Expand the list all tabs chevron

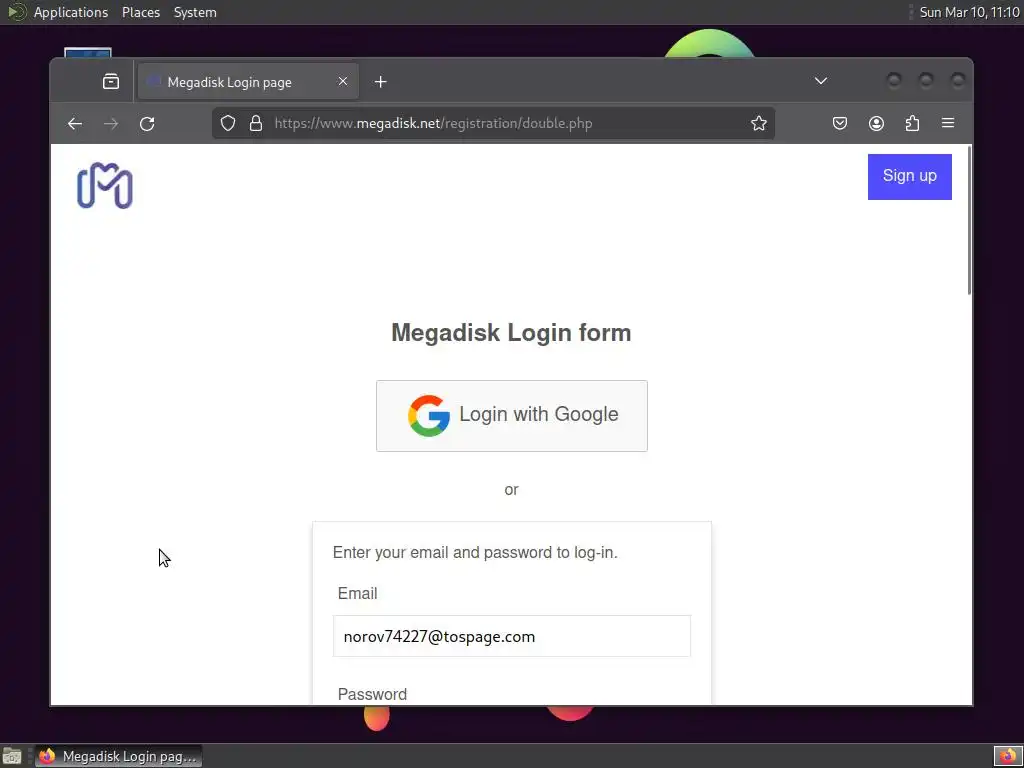click(x=821, y=81)
